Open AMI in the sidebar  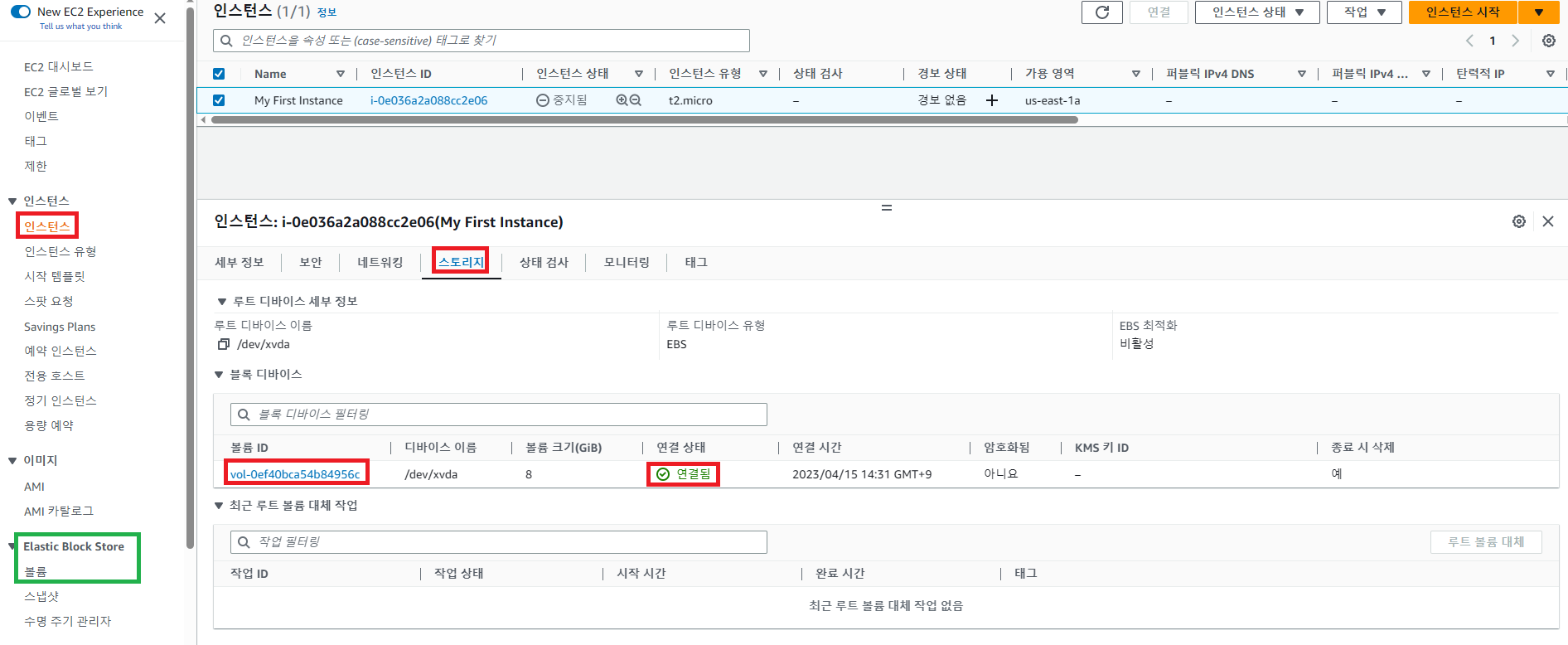click(34, 487)
